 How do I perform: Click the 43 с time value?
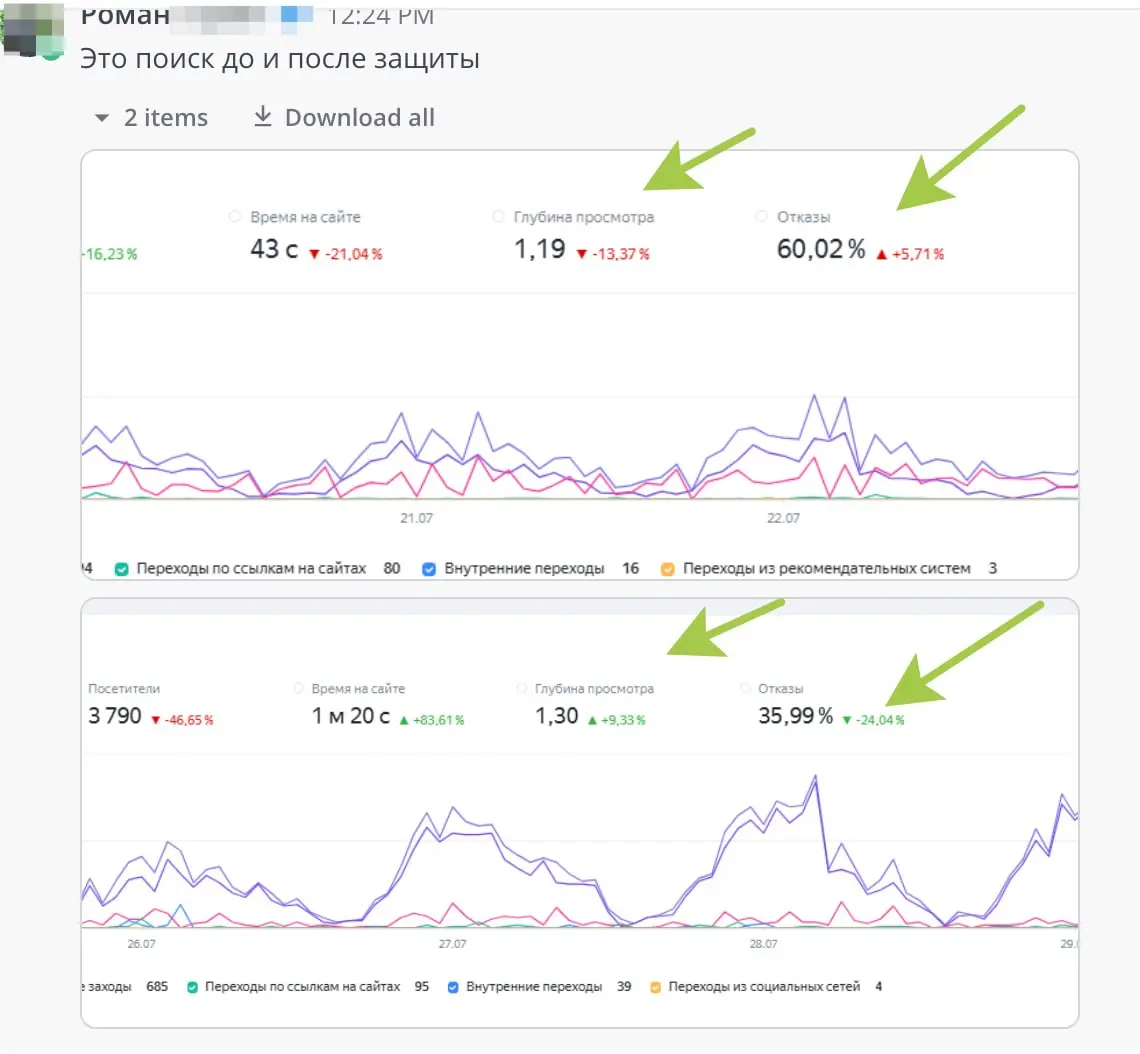[274, 249]
